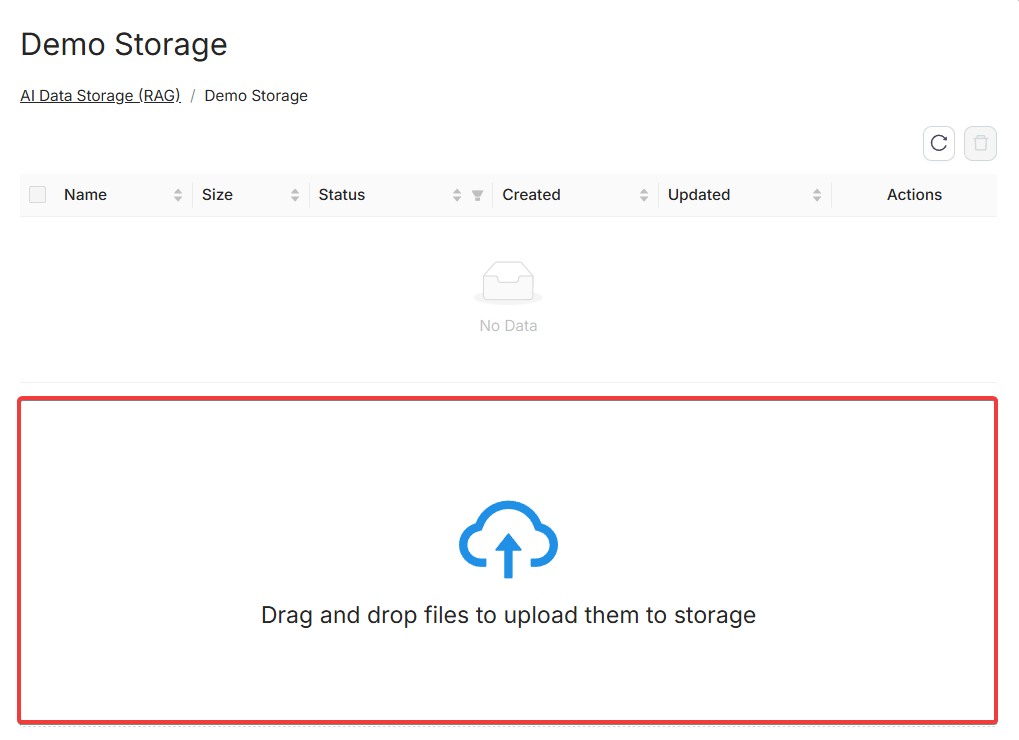Click the Name column header label

[85, 195]
